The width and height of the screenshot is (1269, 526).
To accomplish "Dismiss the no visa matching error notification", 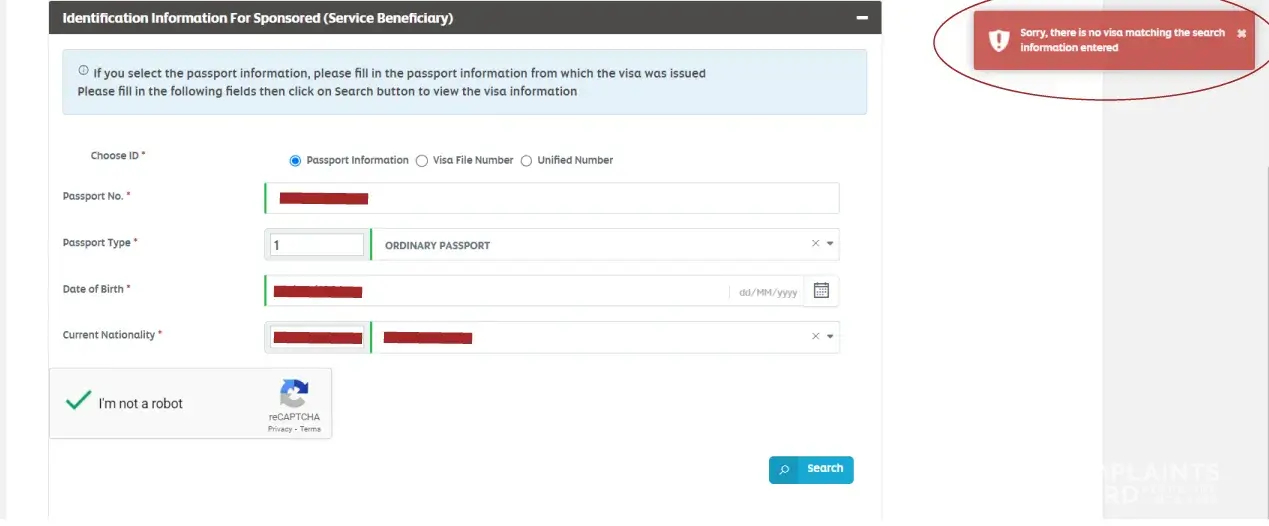I will tap(1241, 33).
